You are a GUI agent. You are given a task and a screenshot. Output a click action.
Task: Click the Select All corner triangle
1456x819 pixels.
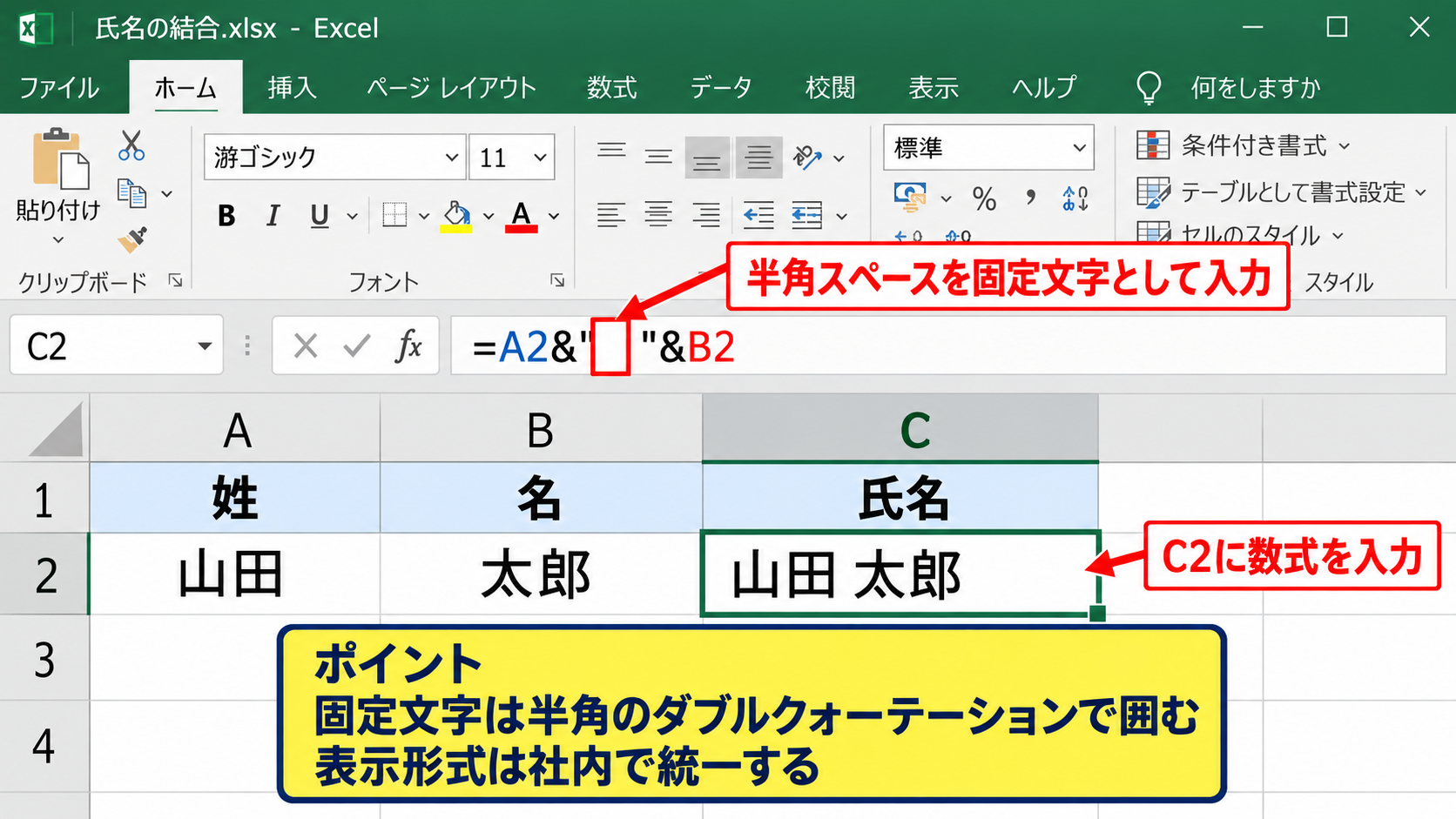click(x=57, y=429)
